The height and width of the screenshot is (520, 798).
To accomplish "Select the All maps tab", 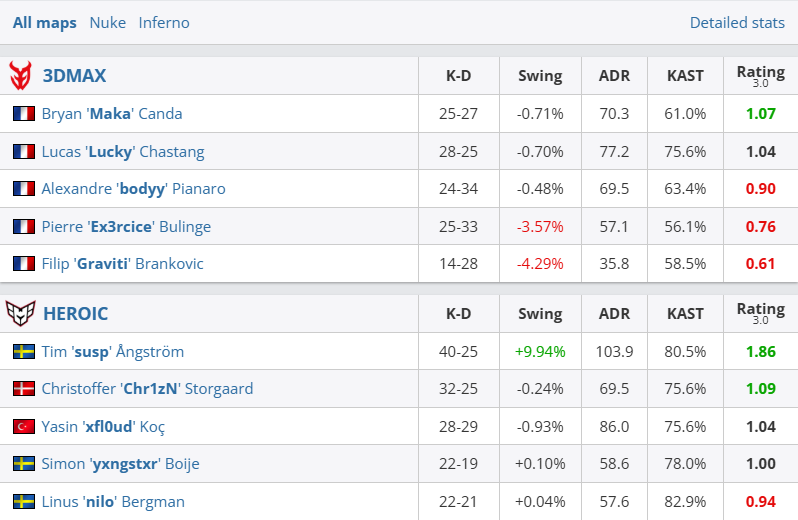I will (x=44, y=22).
